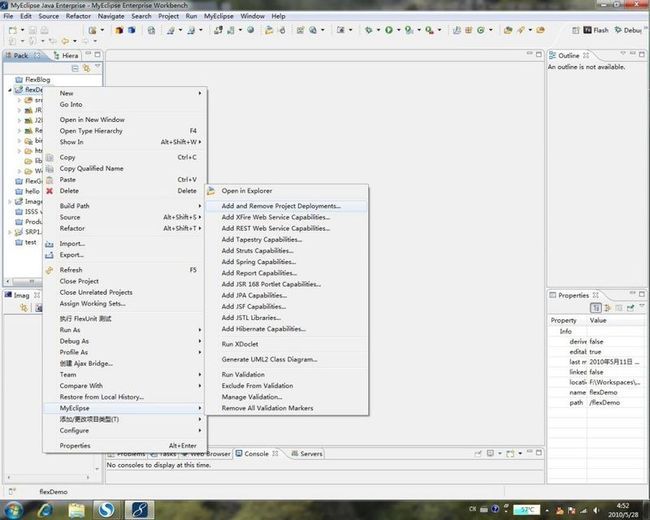Click the yellow Back navigation arrow icon

pos(65,41)
